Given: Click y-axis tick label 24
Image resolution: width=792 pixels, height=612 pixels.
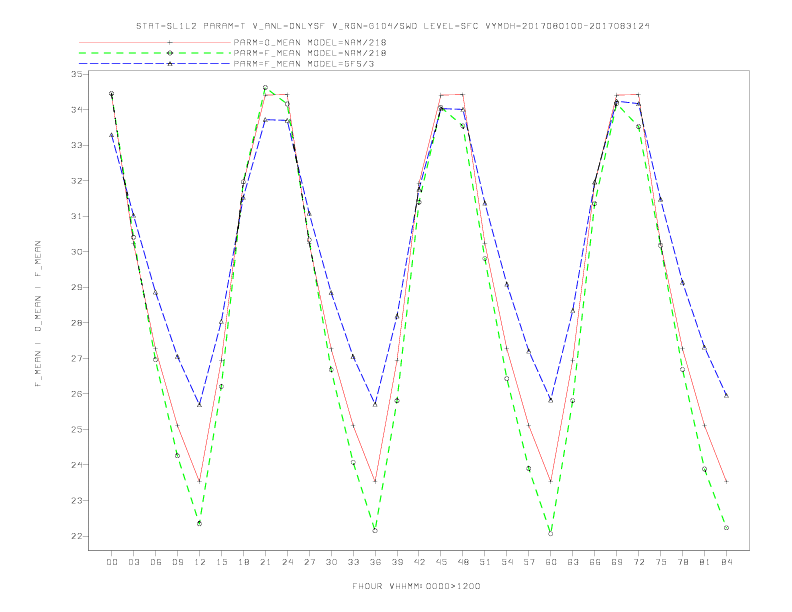Looking at the screenshot, I should (76, 465).
